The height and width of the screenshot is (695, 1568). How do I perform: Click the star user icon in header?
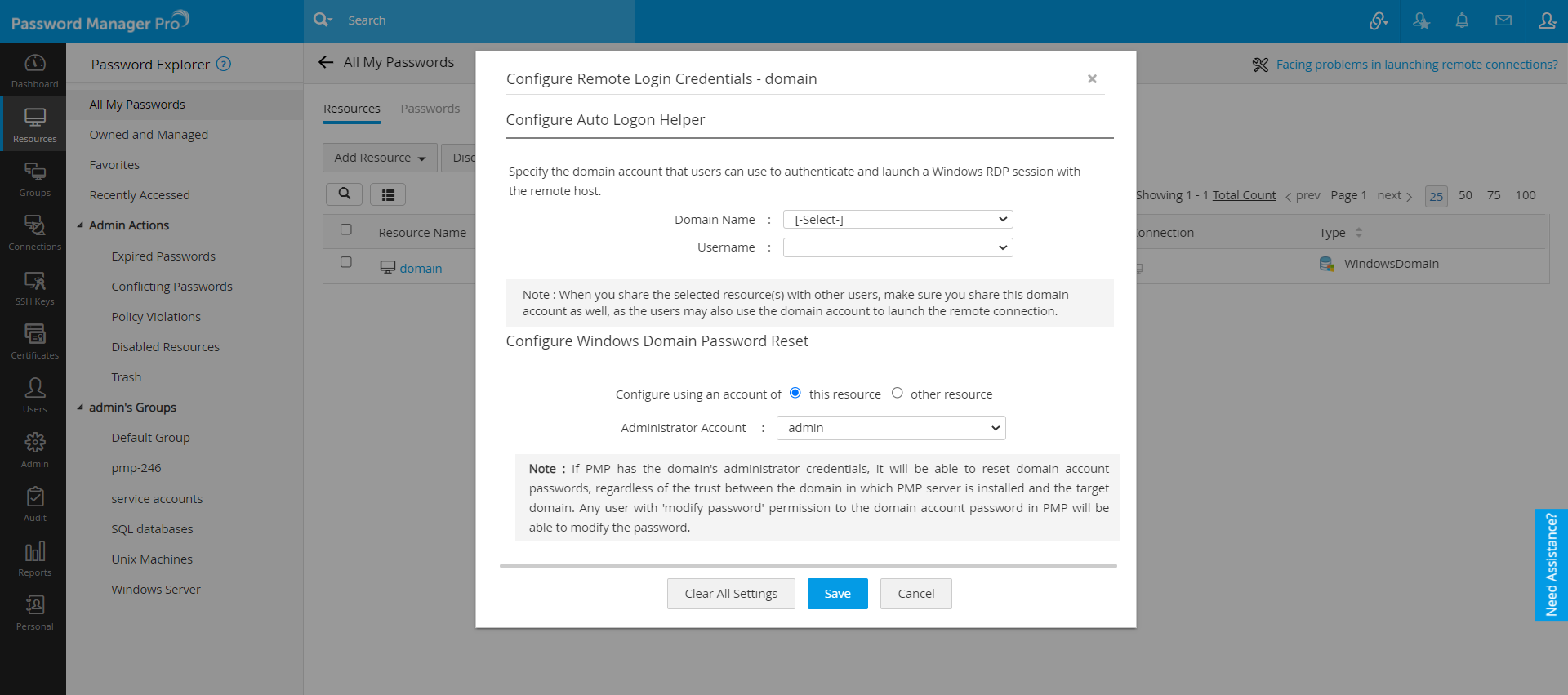(1421, 20)
